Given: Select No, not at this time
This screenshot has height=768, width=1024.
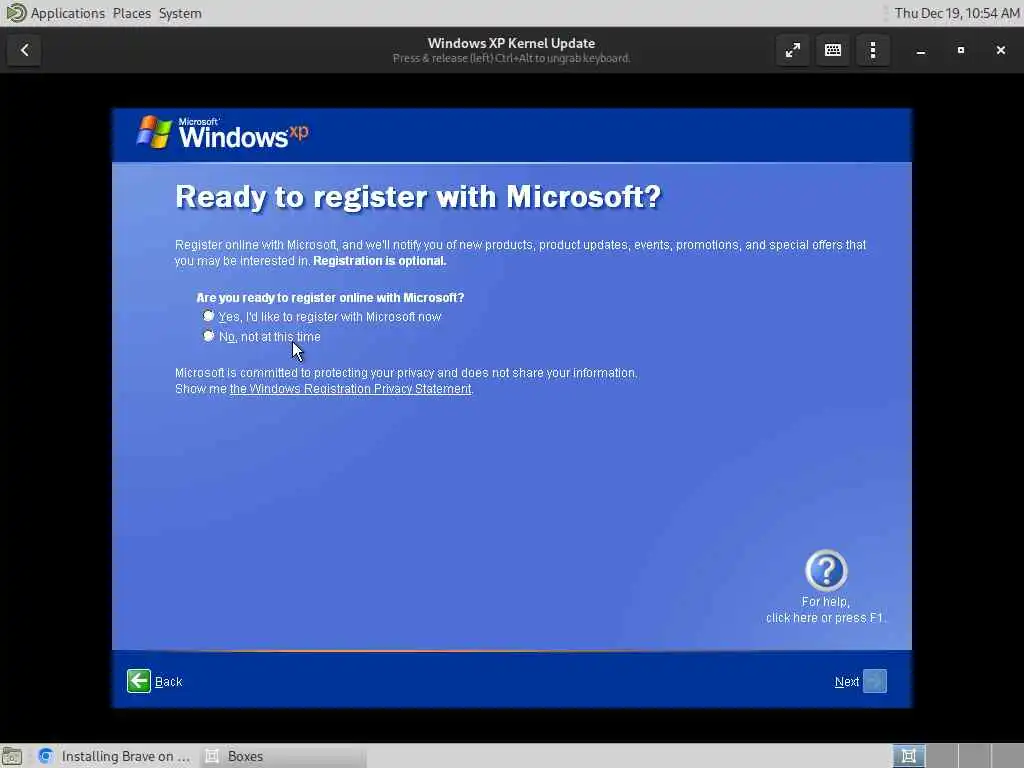Looking at the screenshot, I should [x=208, y=336].
